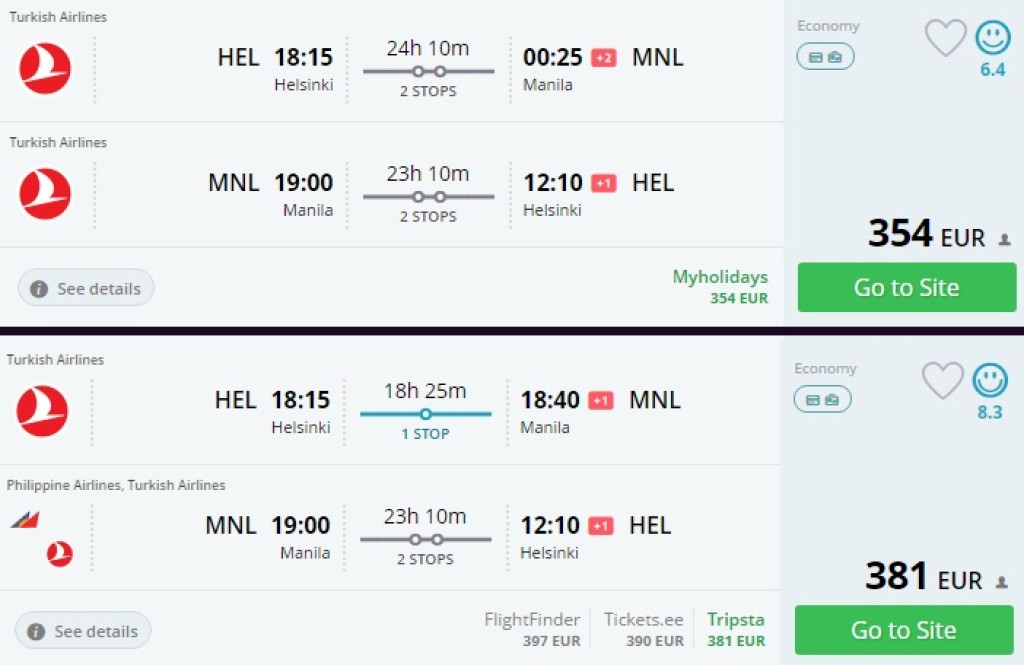
Task: Select the Tripsta 381 EUR offer
Action: (735, 629)
